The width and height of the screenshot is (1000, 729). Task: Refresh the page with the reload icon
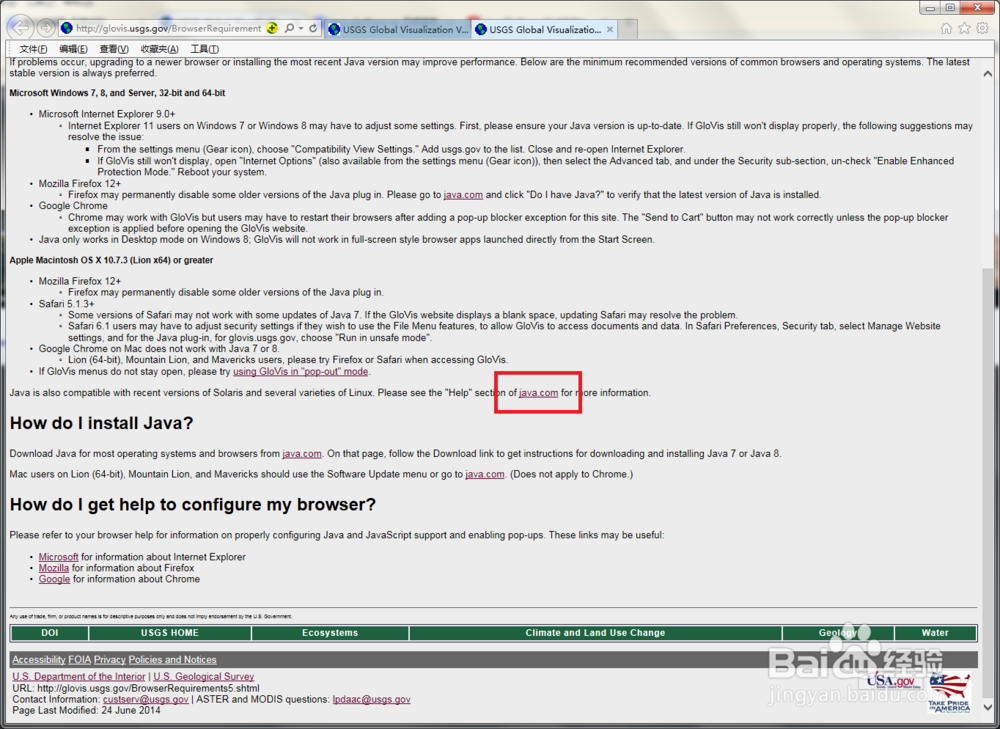coord(313,28)
